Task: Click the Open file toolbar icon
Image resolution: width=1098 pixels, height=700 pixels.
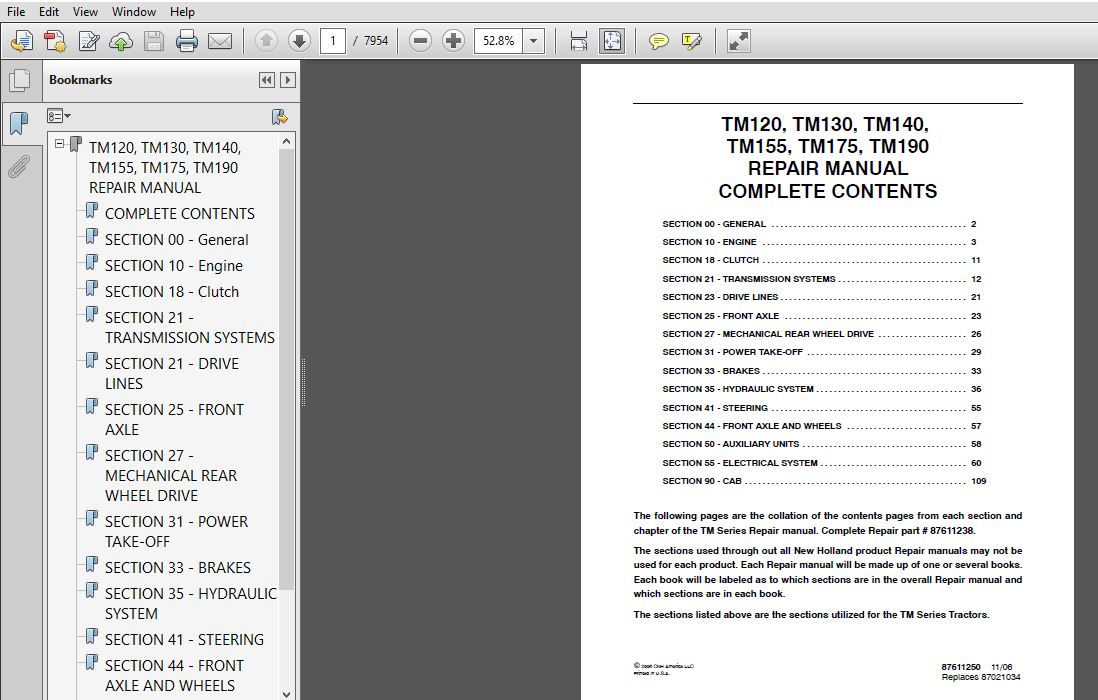Action: pyautogui.click(x=22, y=41)
